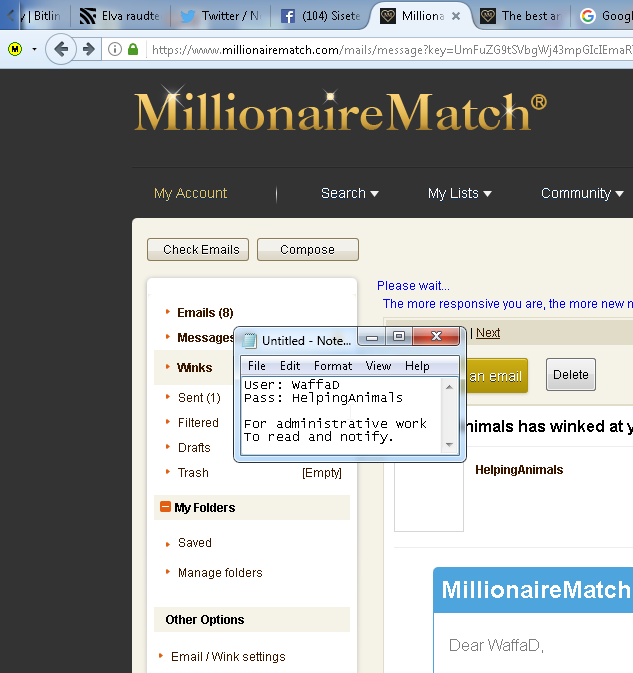Click the gold 'an email' button
The width and height of the screenshot is (633, 673).
coord(496,376)
